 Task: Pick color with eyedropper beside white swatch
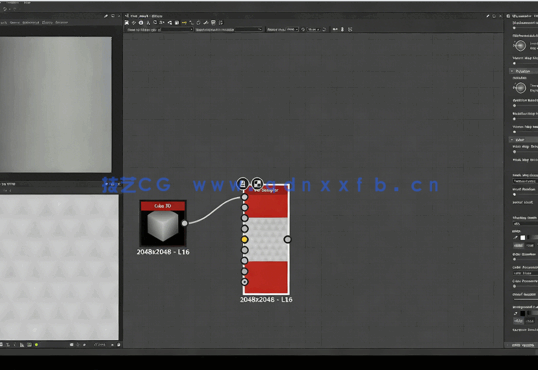515,238
